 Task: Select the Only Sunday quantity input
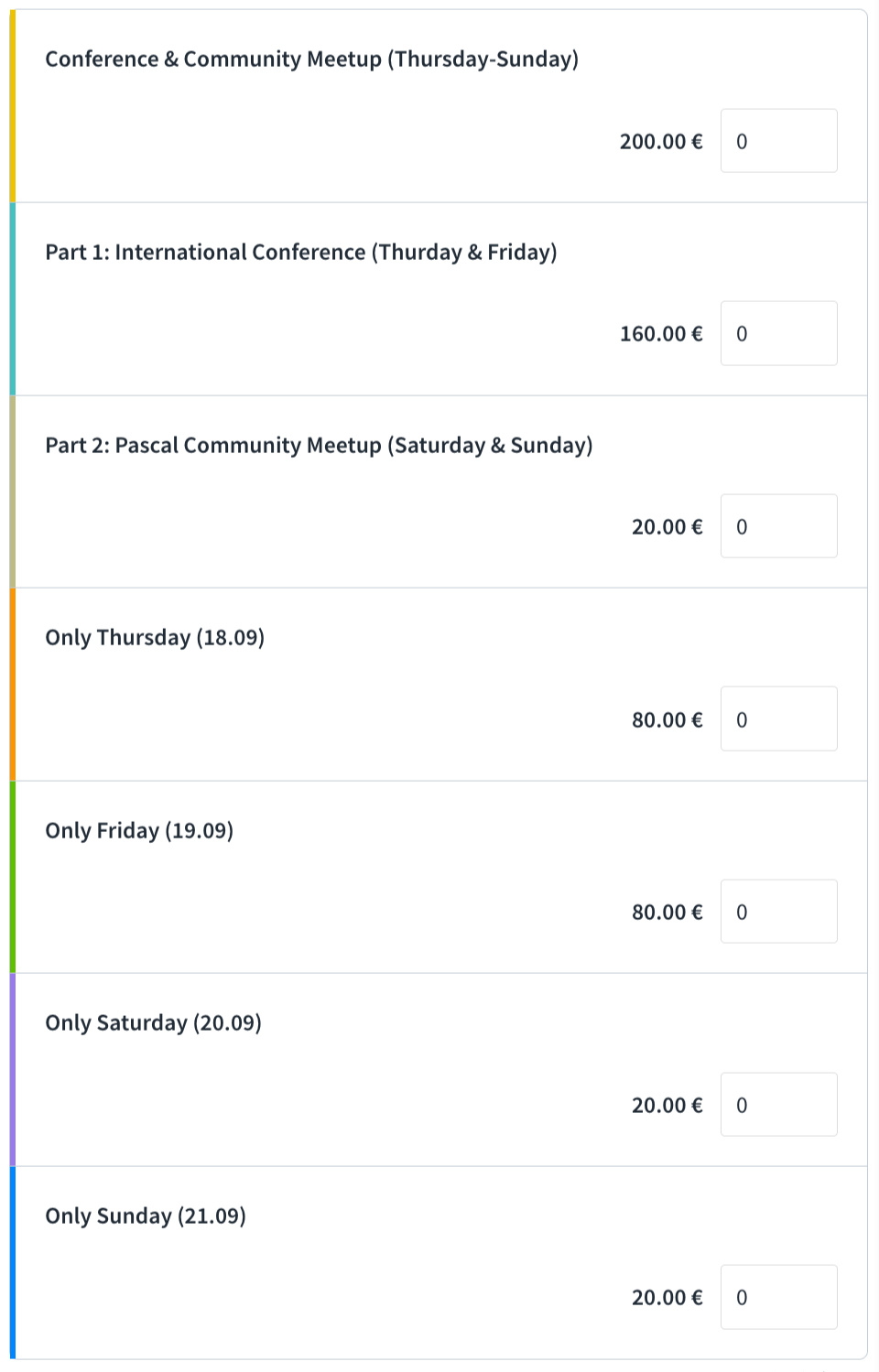pyautogui.click(x=778, y=1297)
